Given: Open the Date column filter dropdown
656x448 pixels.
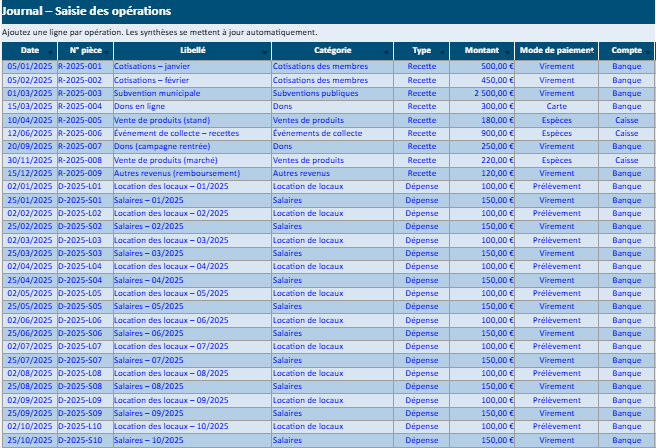Looking at the screenshot, I should click(x=51, y=52).
